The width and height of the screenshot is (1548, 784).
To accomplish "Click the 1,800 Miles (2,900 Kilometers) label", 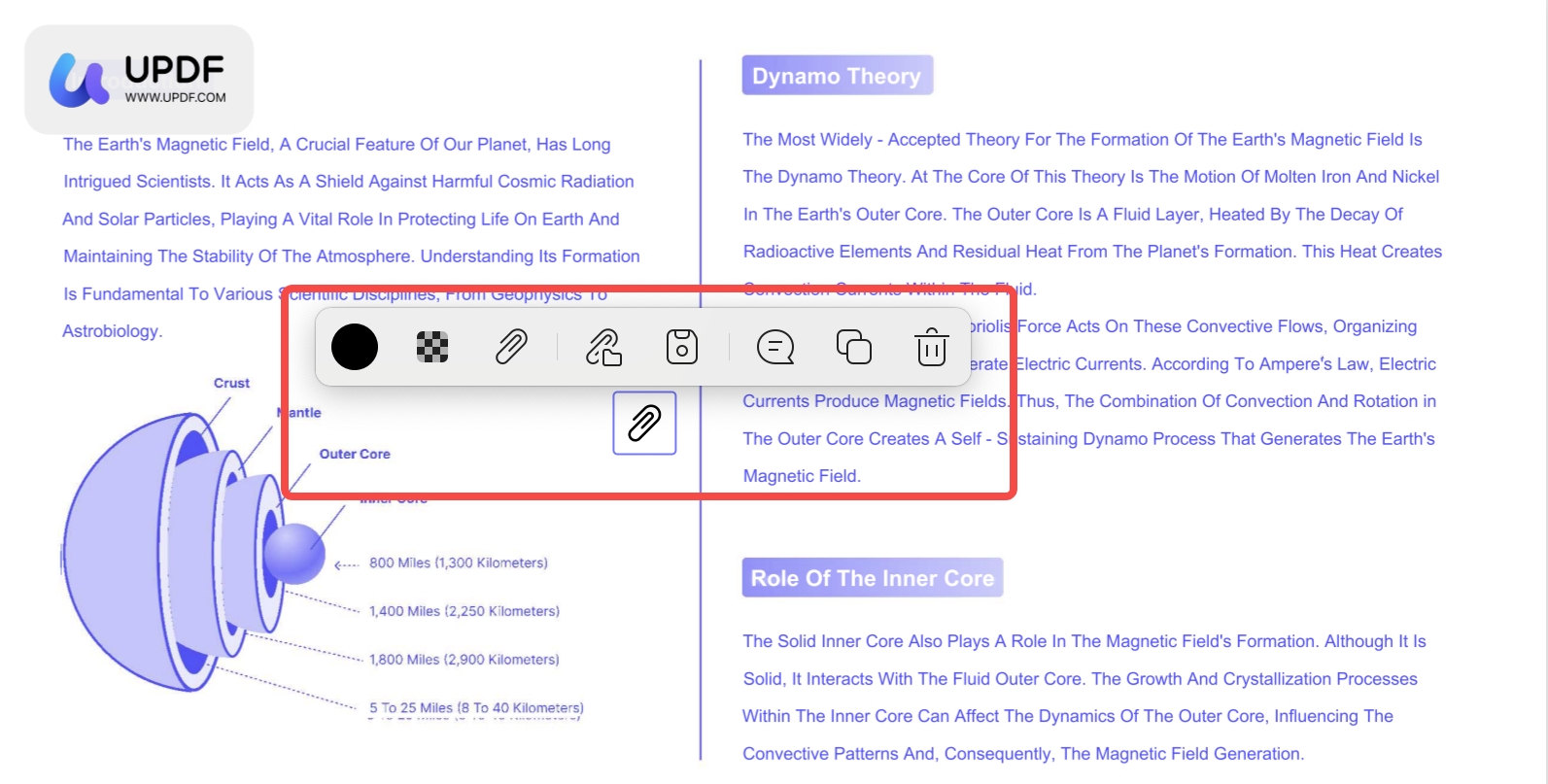I will (464, 660).
